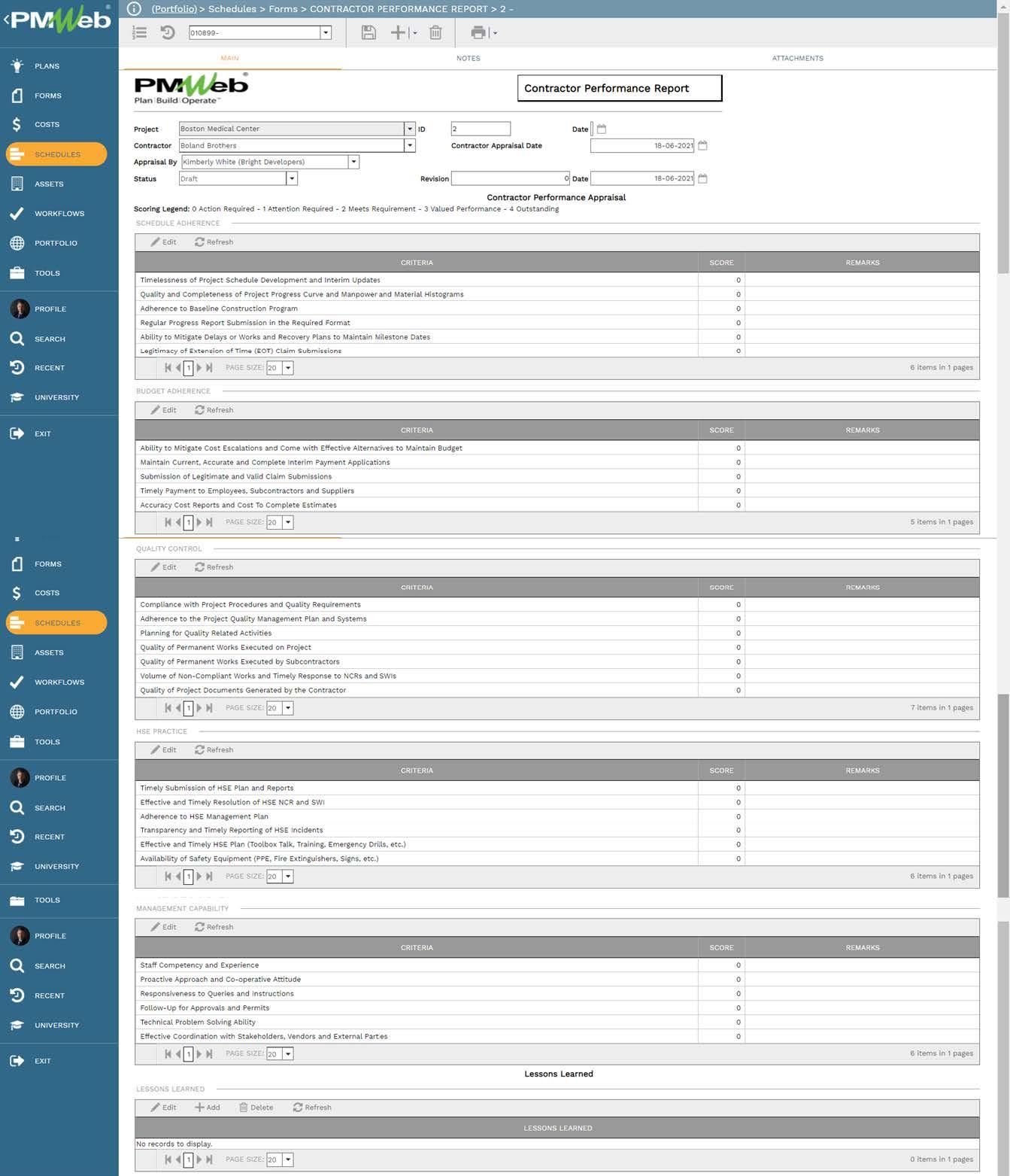Viewport: 1010px width, 1176px height.
Task: Open the dropdown arrow beside the add icon
Action: coord(414,33)
